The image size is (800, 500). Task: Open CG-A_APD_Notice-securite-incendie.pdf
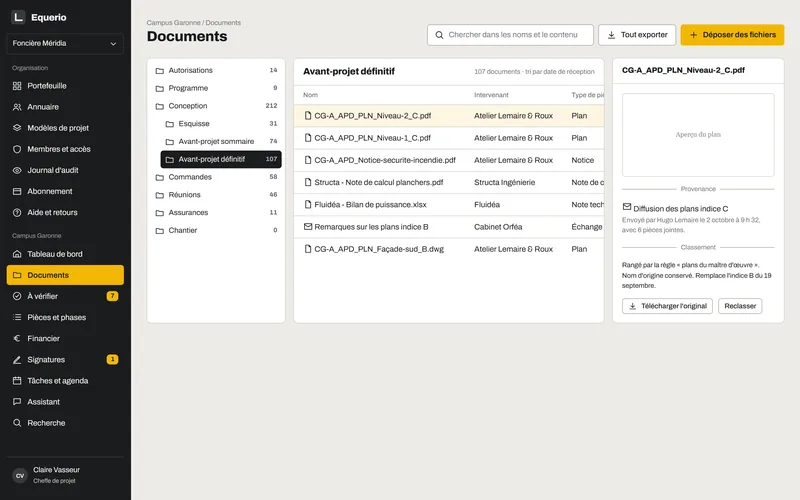pyautogui.click(x=385, y=160)
